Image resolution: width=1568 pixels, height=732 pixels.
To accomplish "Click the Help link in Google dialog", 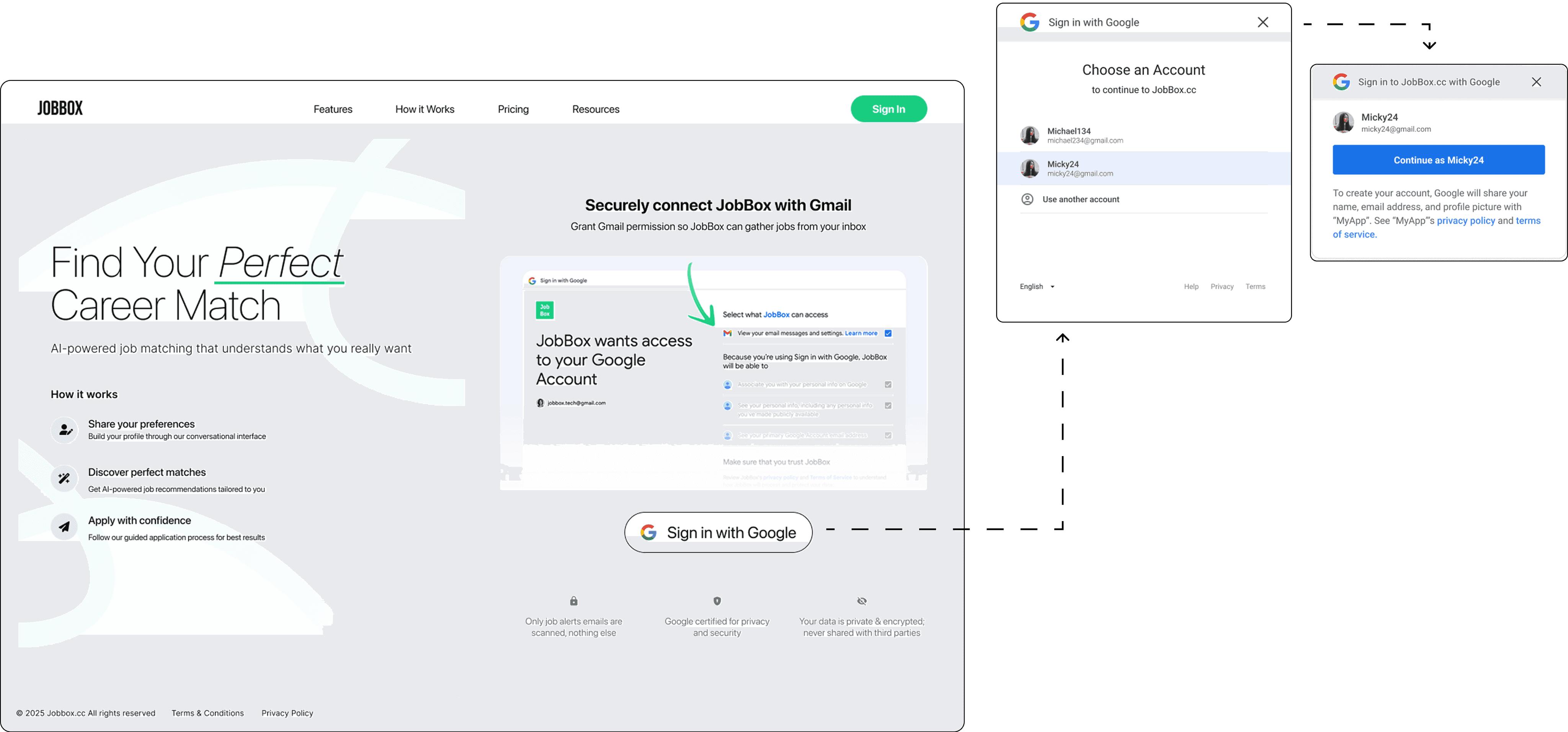I will pos(1191,287).
